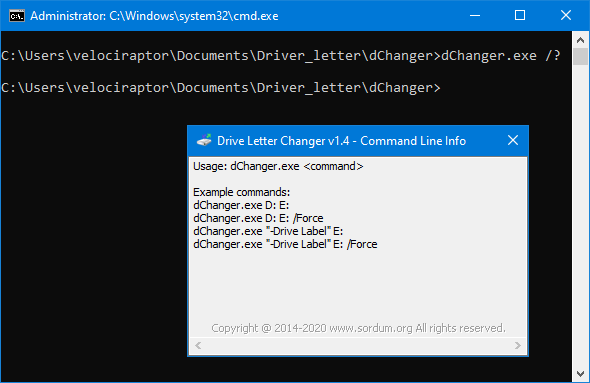The width and height of the screenshot is (590, 383).
Task: Click the second command prompt line
Action: tap(220, 88)
